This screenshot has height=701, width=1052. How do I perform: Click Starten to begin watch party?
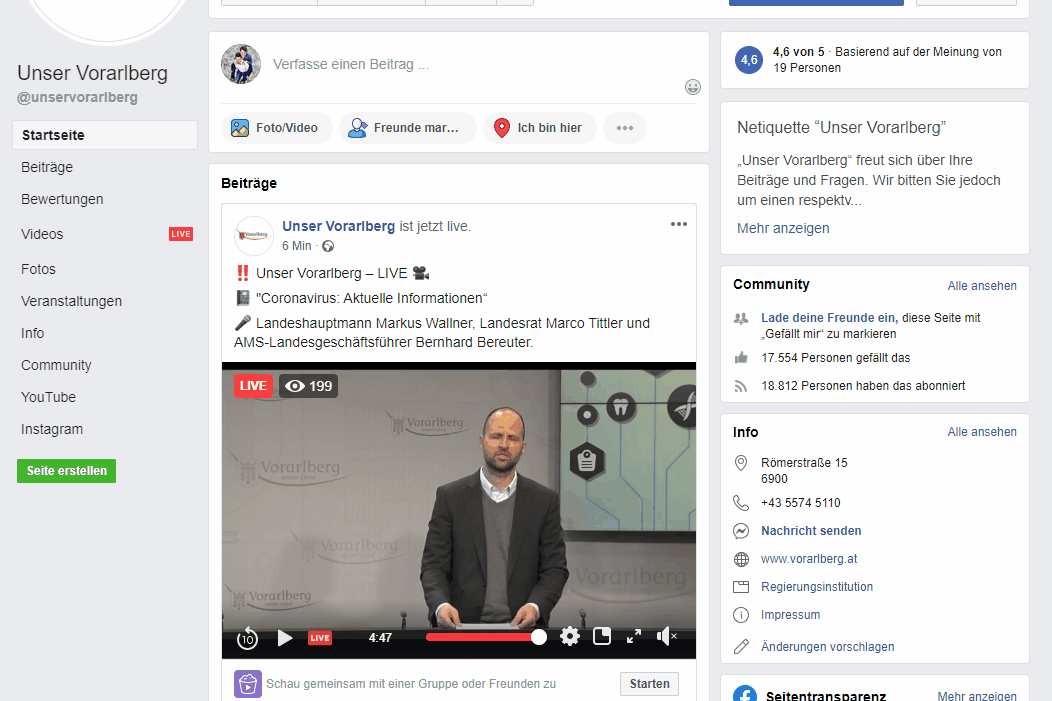pos(649,684)
